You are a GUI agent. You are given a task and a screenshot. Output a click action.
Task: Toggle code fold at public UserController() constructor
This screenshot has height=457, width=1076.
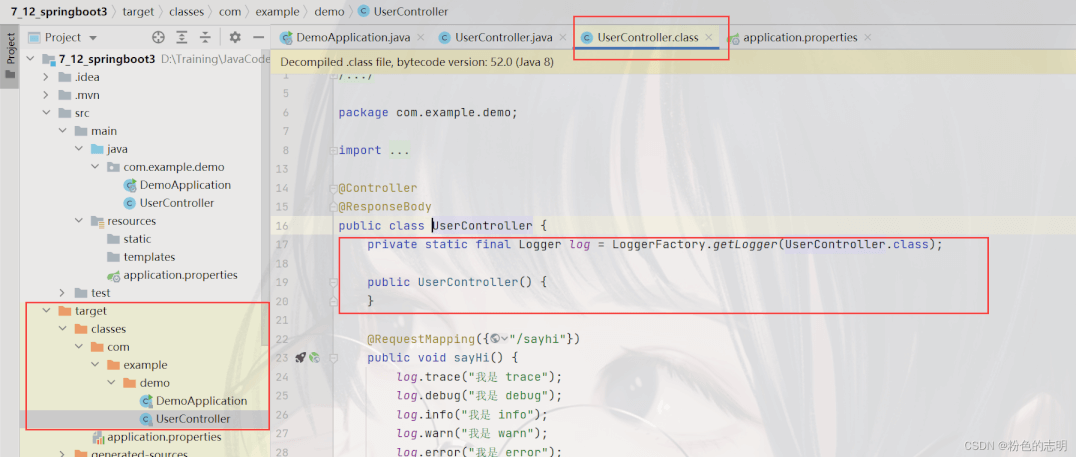(335, 282)
